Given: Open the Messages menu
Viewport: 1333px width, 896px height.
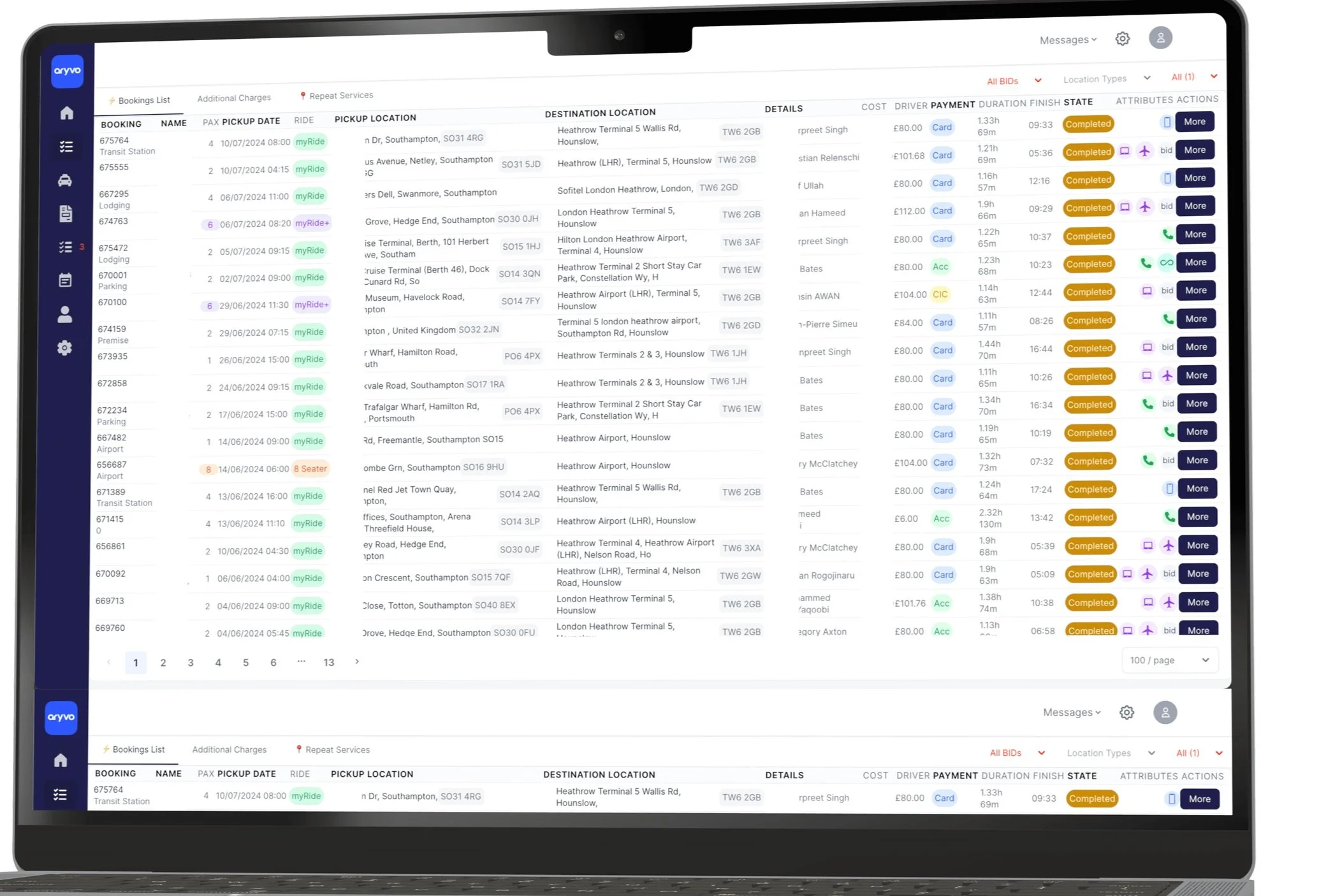Looking at the screenshot, I should pos(1068,40).
